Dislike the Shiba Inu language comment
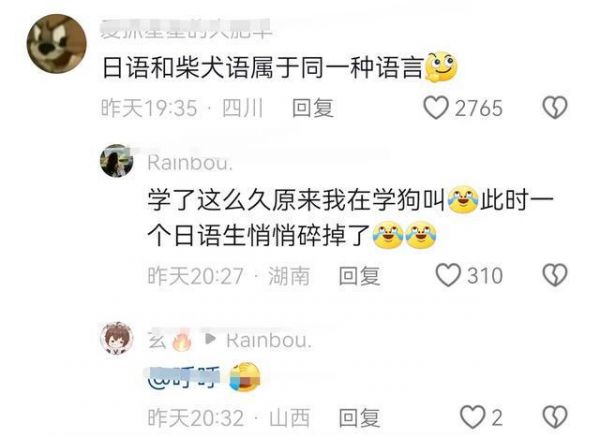 (555, 108)
